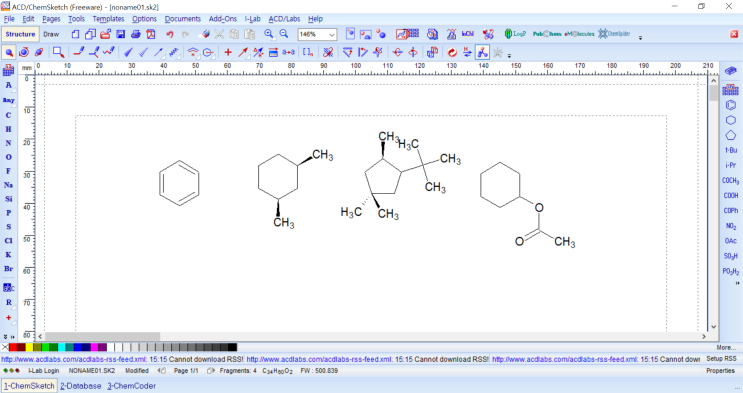Click the red circular rotate icon

click(452, 52)
